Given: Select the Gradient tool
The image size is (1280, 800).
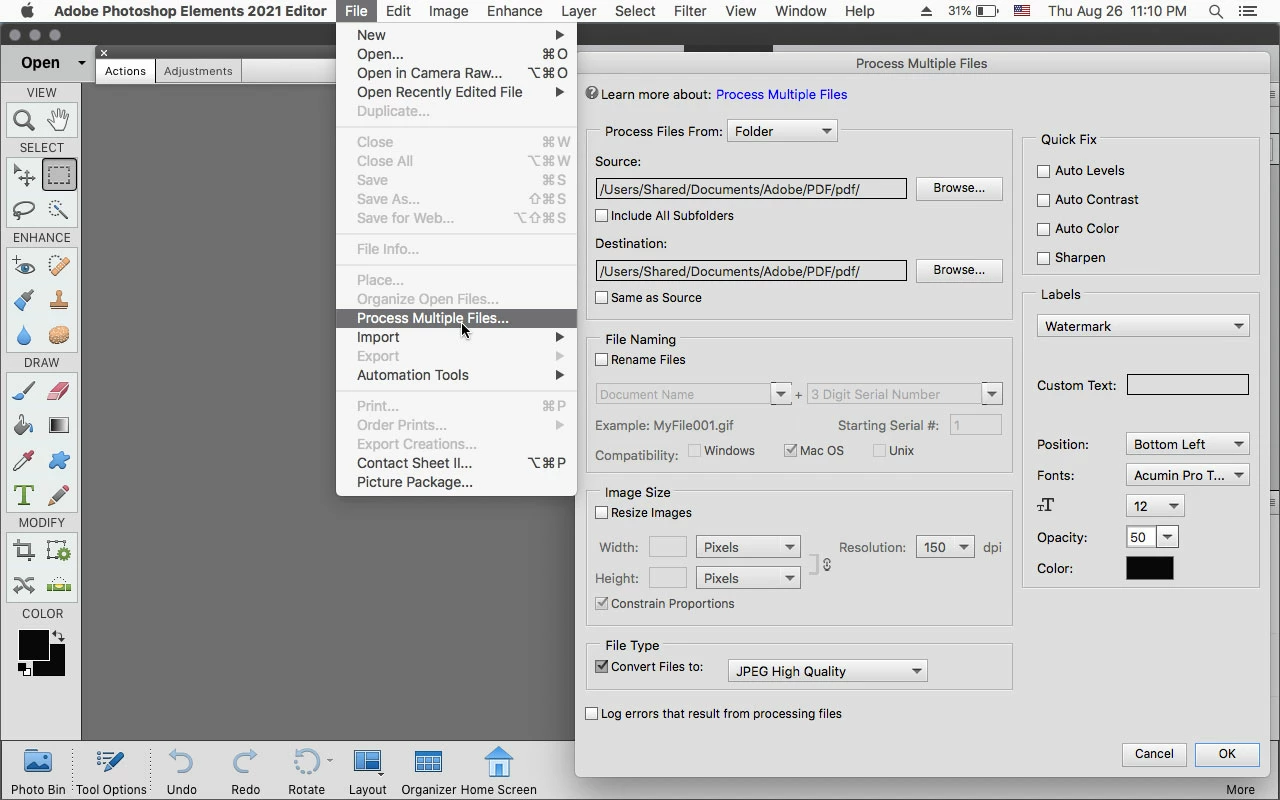Looking at the screenshot, I should coord(59,425).
